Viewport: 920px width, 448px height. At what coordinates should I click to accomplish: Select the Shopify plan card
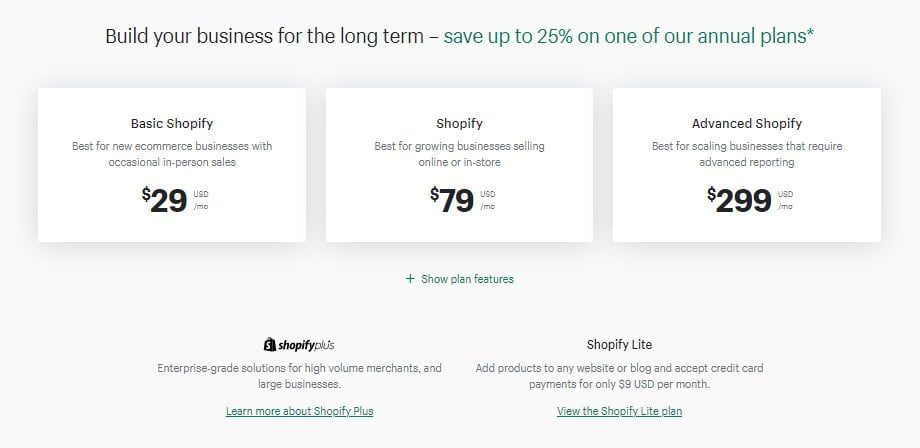459,165
